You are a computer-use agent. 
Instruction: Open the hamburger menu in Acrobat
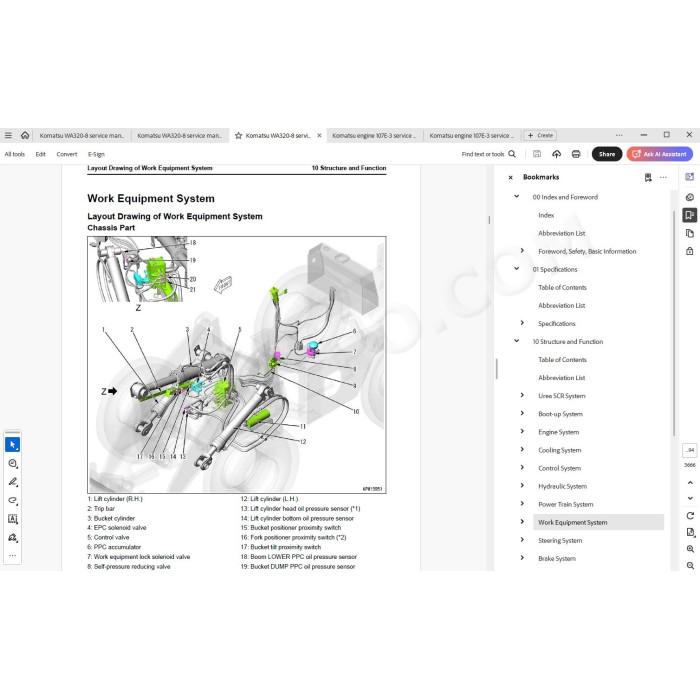[x=8, y=135]
